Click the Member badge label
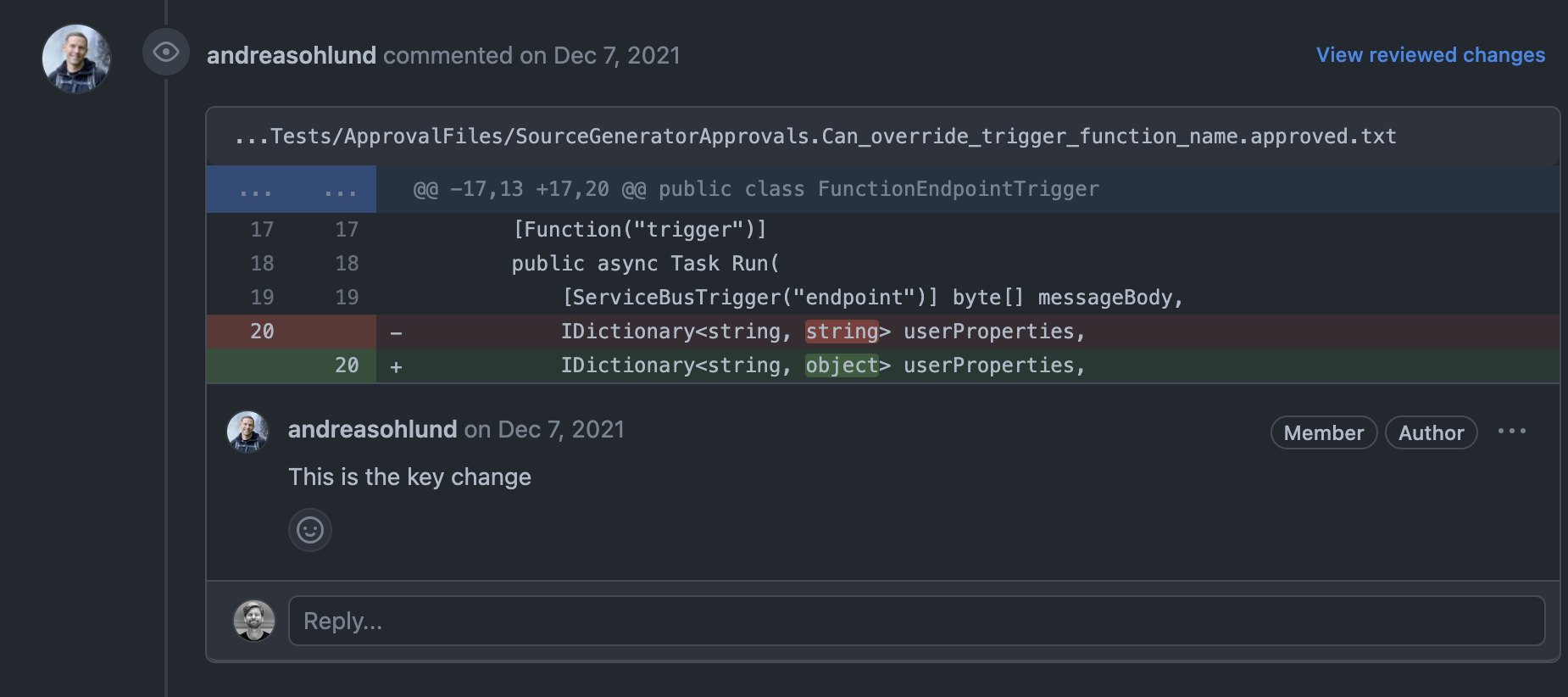Image resolution: width=1568 pixels, height=697 pixels. (x=1323, y=432)
